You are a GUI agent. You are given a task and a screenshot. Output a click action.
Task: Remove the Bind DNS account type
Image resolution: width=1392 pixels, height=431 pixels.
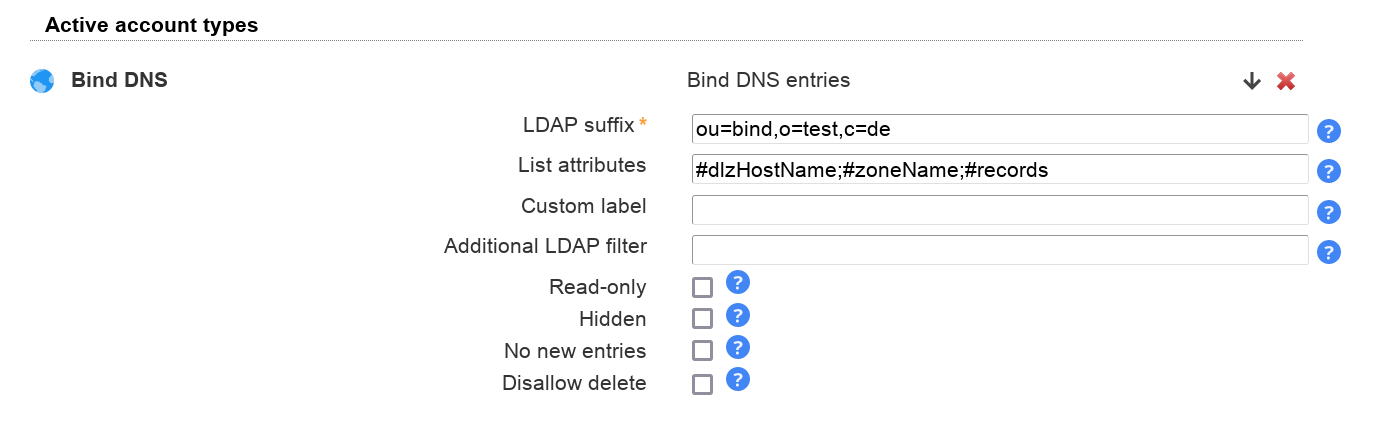click(1286, 82)
